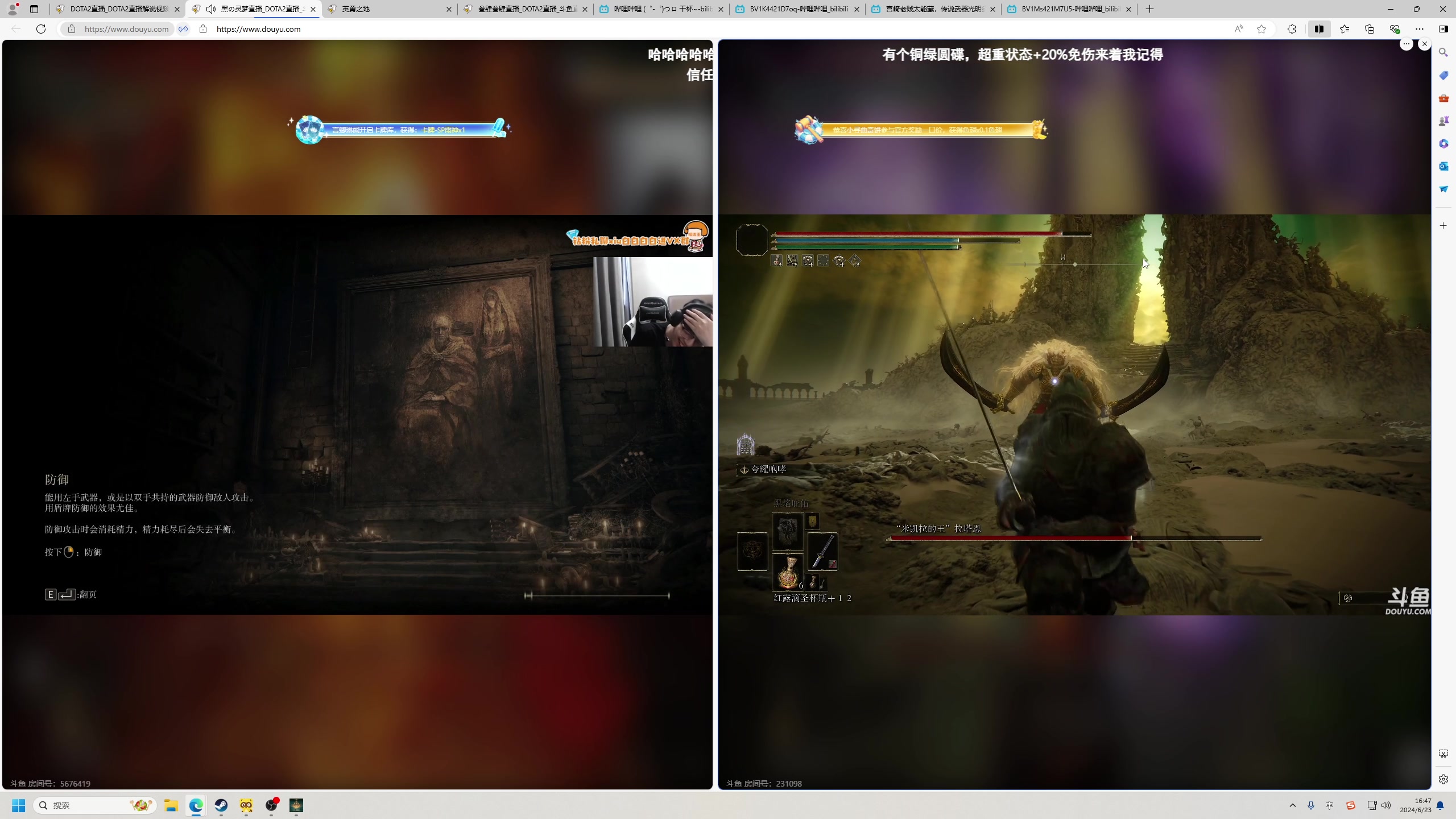
Task: Open the 哔哩哔哩 干杯 bilibili tab
Action: pos(662,9)
